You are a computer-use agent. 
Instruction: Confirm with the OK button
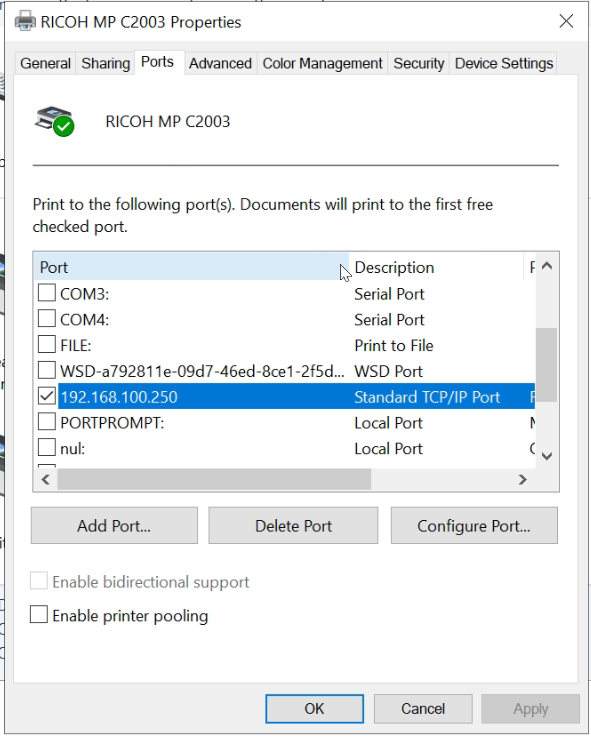[x=314, y=709]
